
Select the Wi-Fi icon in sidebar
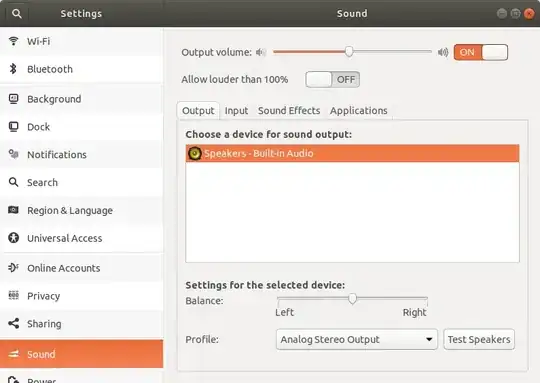coord(13,41)
